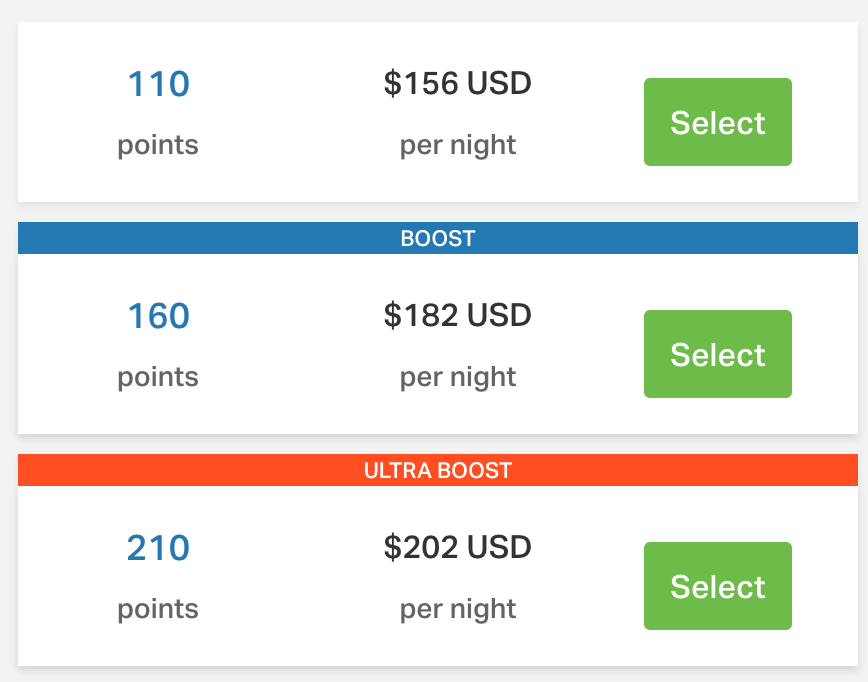Click 'points' label below 210
This screenshot has width=868, height=682.
point(157,609)
